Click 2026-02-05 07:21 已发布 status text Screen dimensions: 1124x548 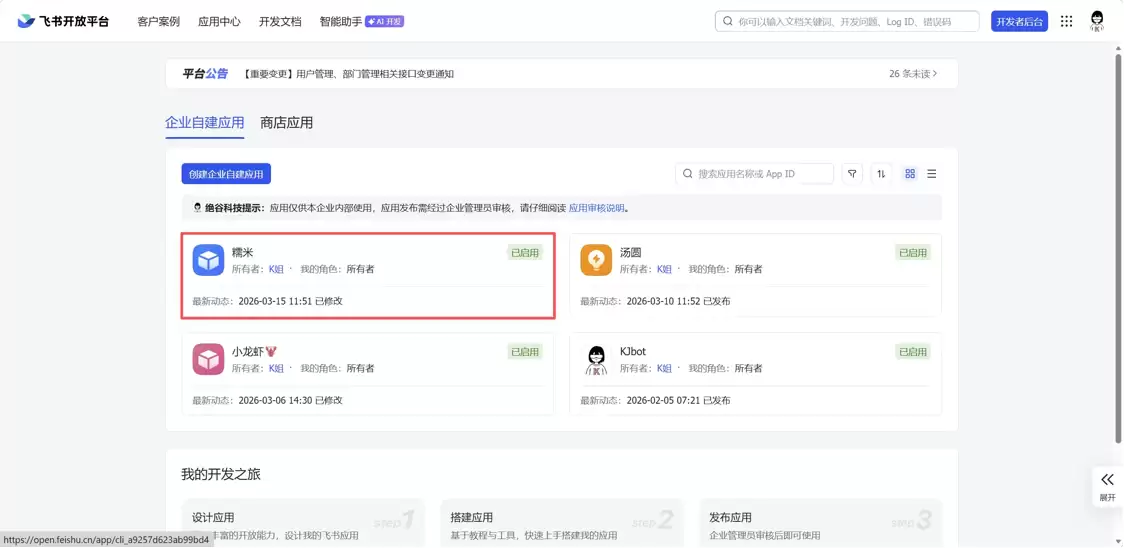point(679,400)
